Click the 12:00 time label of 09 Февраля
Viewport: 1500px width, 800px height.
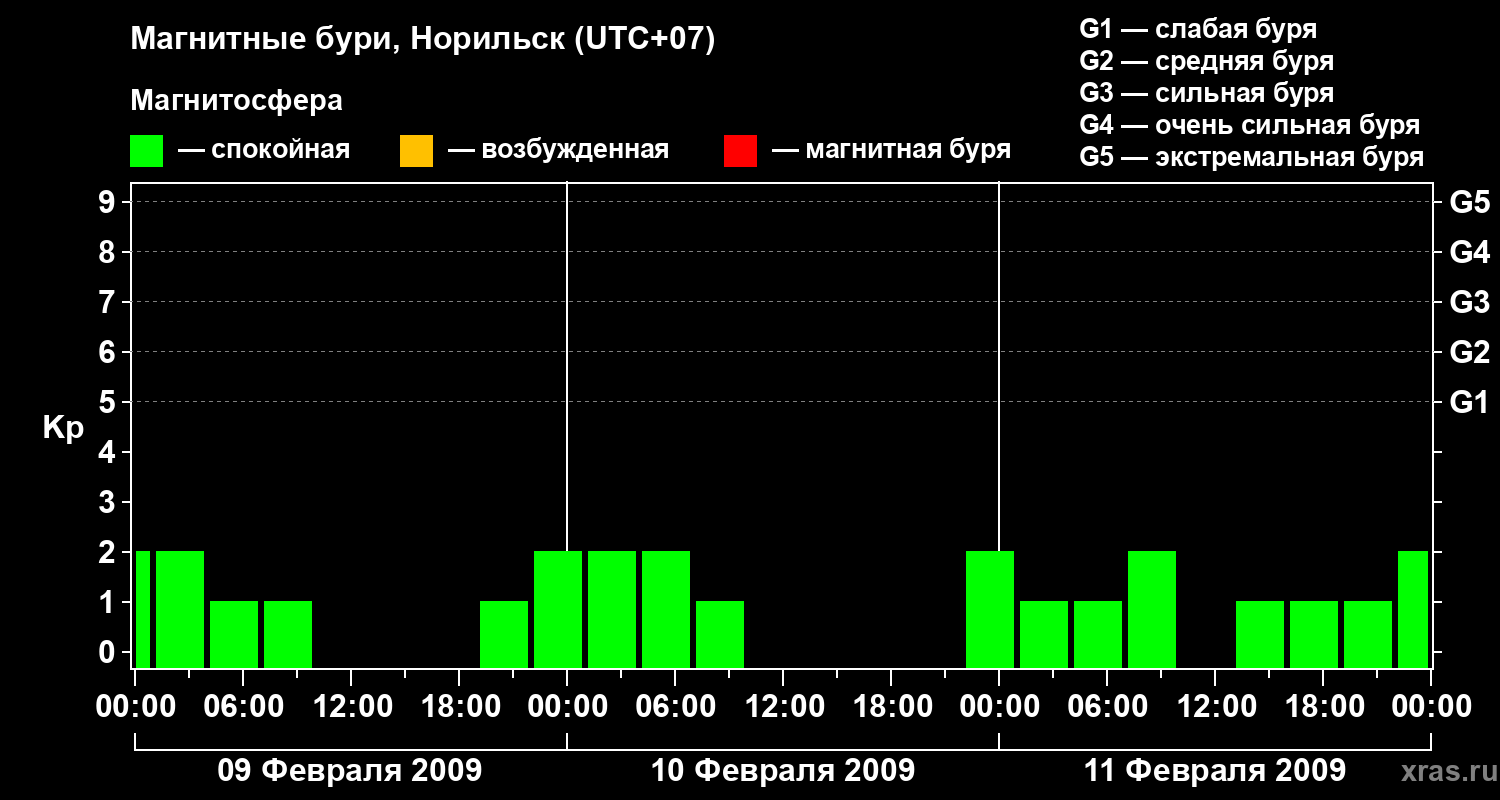coord(351,707)
